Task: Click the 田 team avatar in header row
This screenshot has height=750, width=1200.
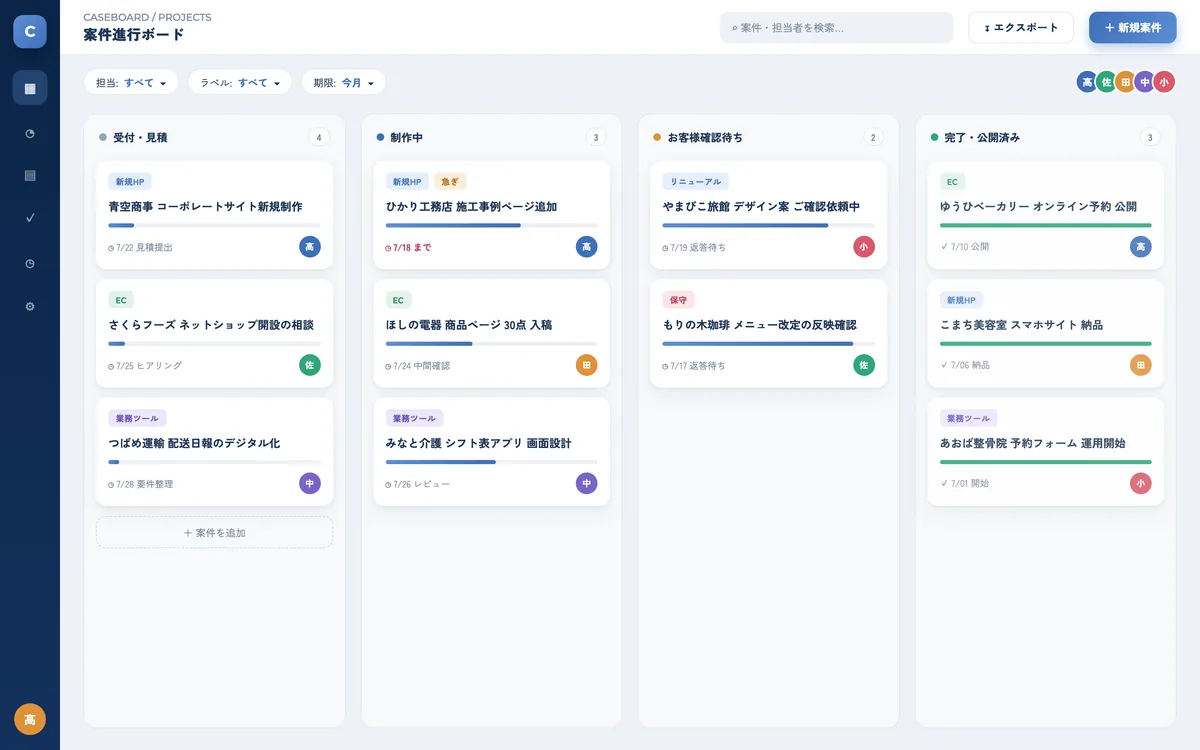Action: click(x=1125, y=82)
